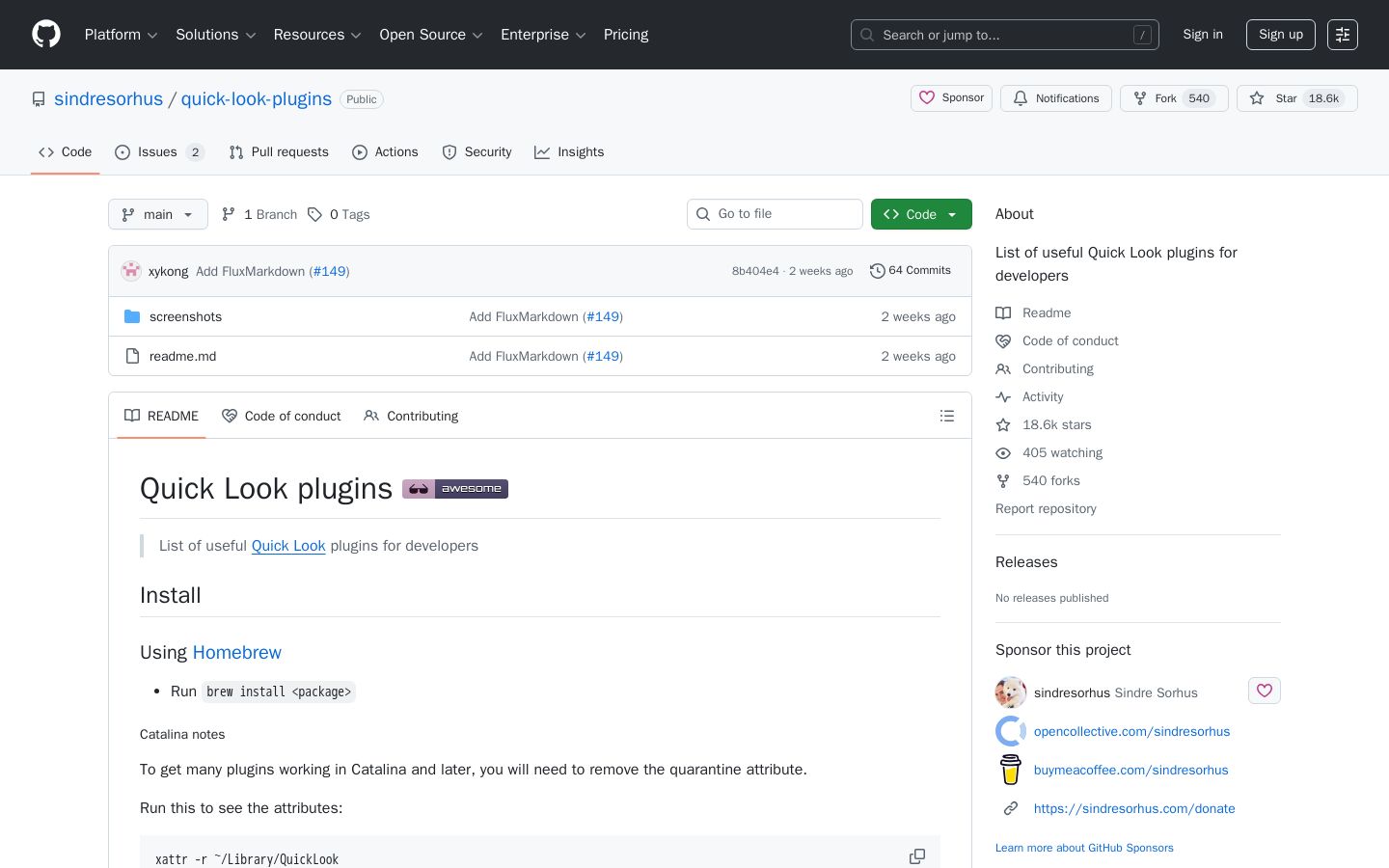
Task: Open the Actions tab
Action: point(385,152)
